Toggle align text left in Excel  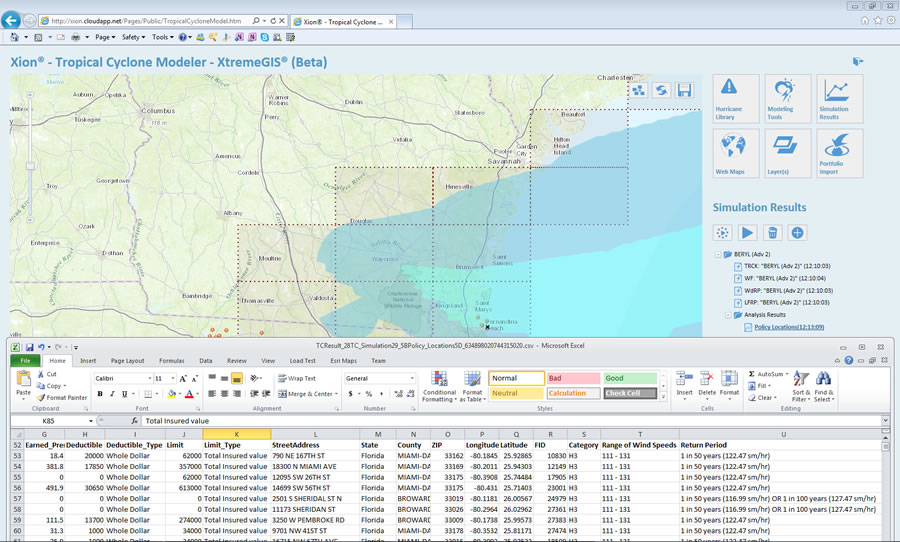[x=212, y=394]
